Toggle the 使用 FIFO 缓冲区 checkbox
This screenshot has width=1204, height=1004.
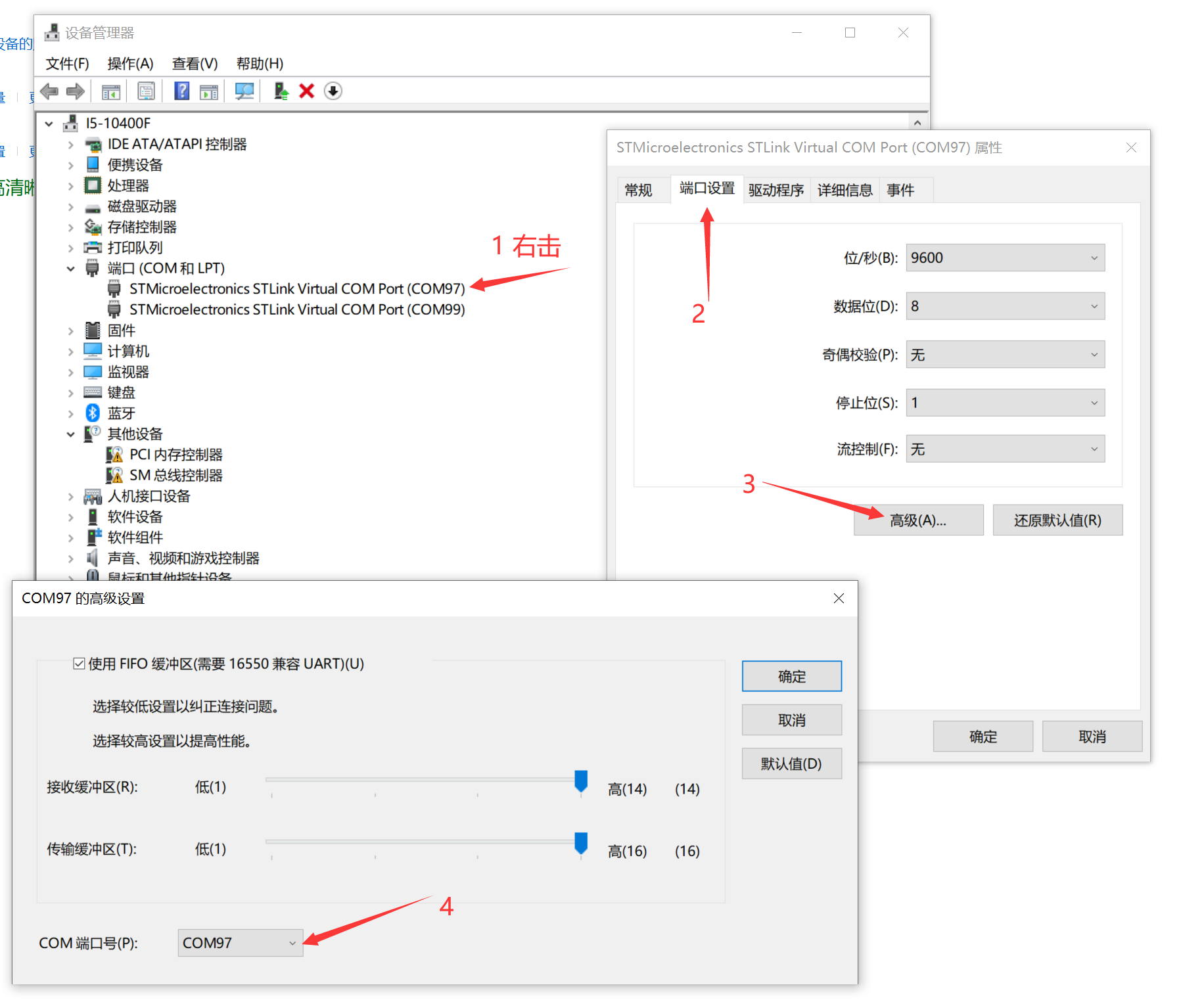(79, 664)
